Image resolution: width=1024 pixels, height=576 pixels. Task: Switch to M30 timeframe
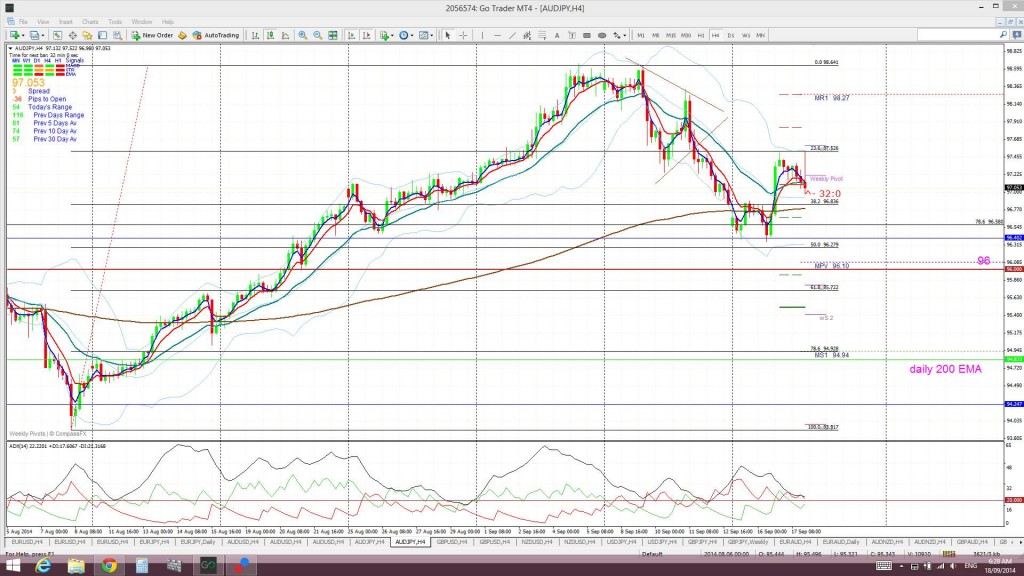(x=686, y=35)
